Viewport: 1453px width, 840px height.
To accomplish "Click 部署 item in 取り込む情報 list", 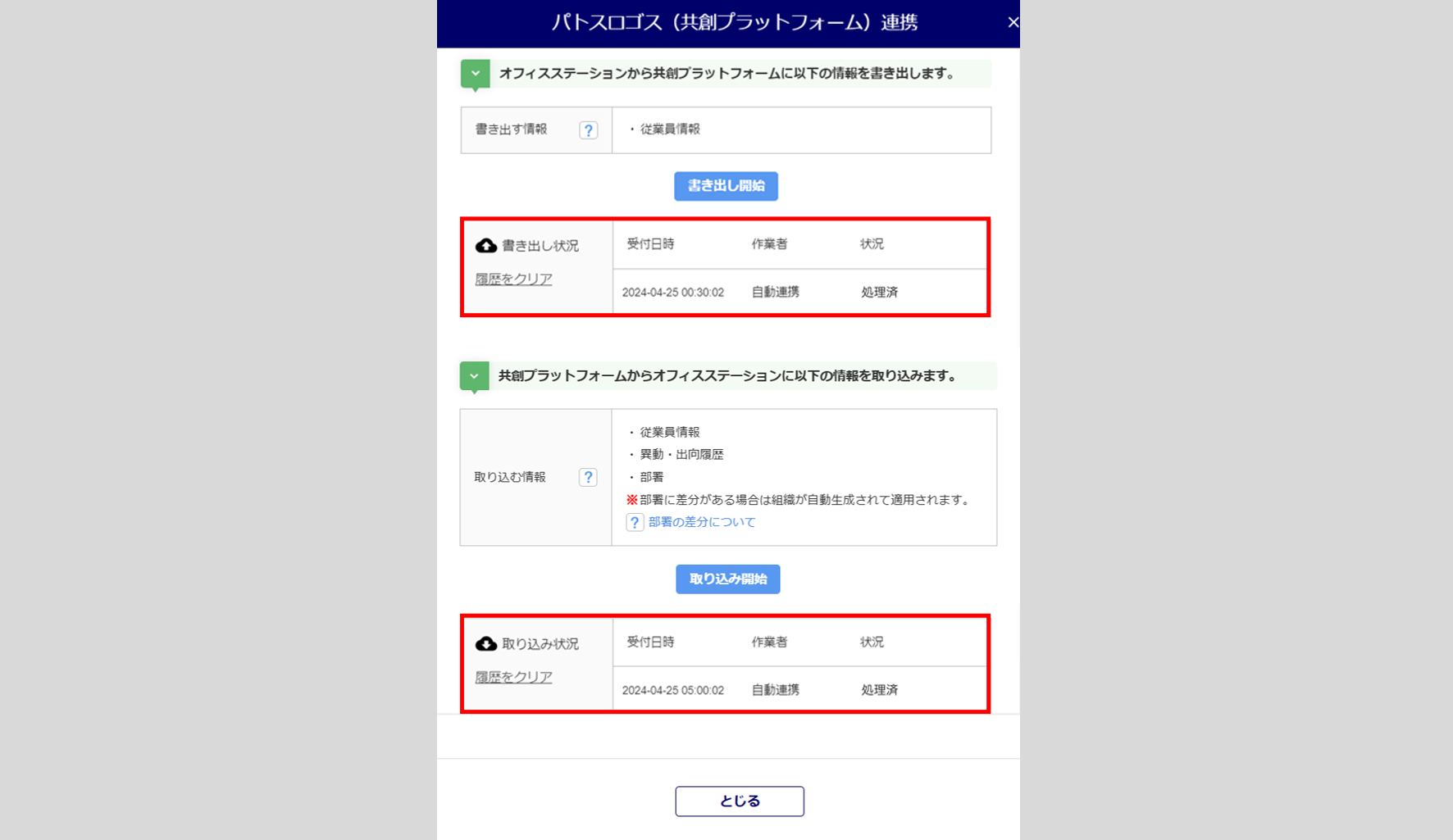I will pos(652,477).
